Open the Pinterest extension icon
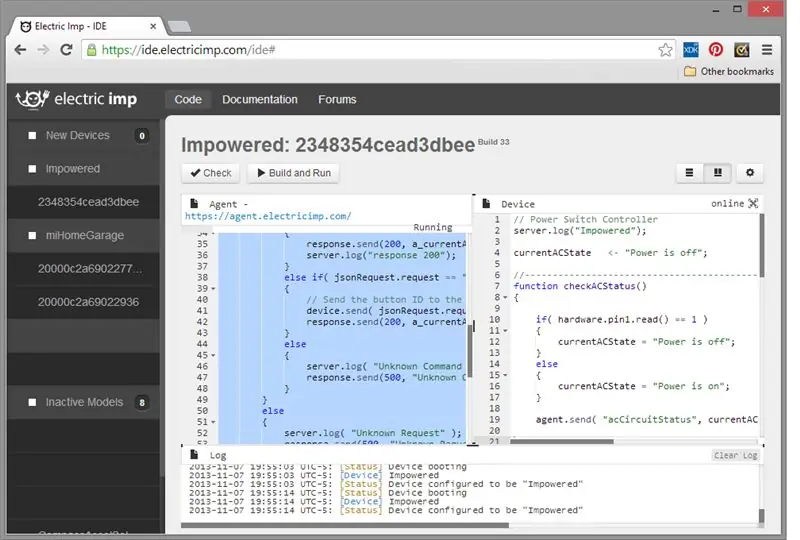This screenshot has height=540, width=800. [715, 50]
